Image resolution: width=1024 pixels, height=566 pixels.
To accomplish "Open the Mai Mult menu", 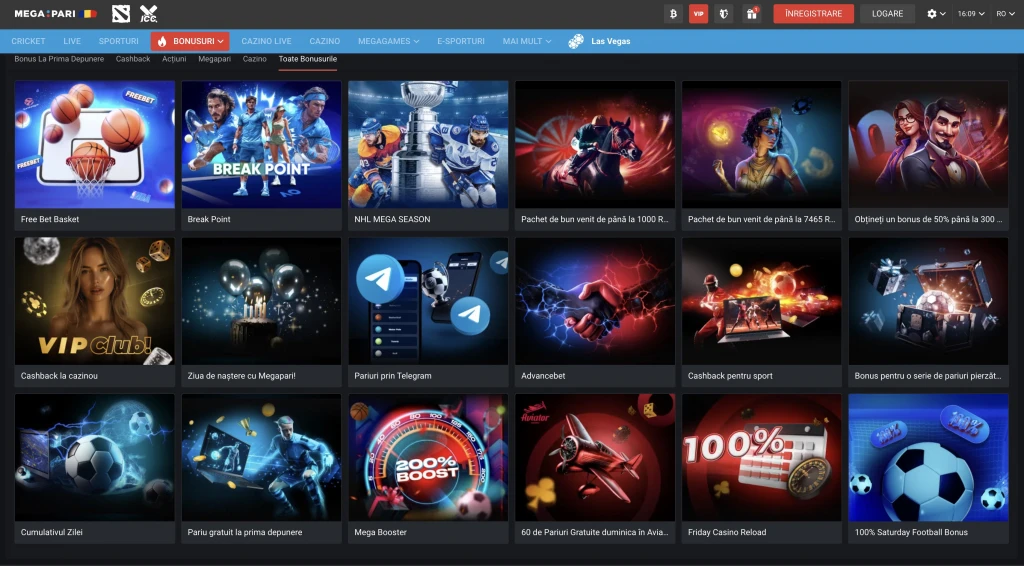I will pyautogui.click(x=527, y=41).
